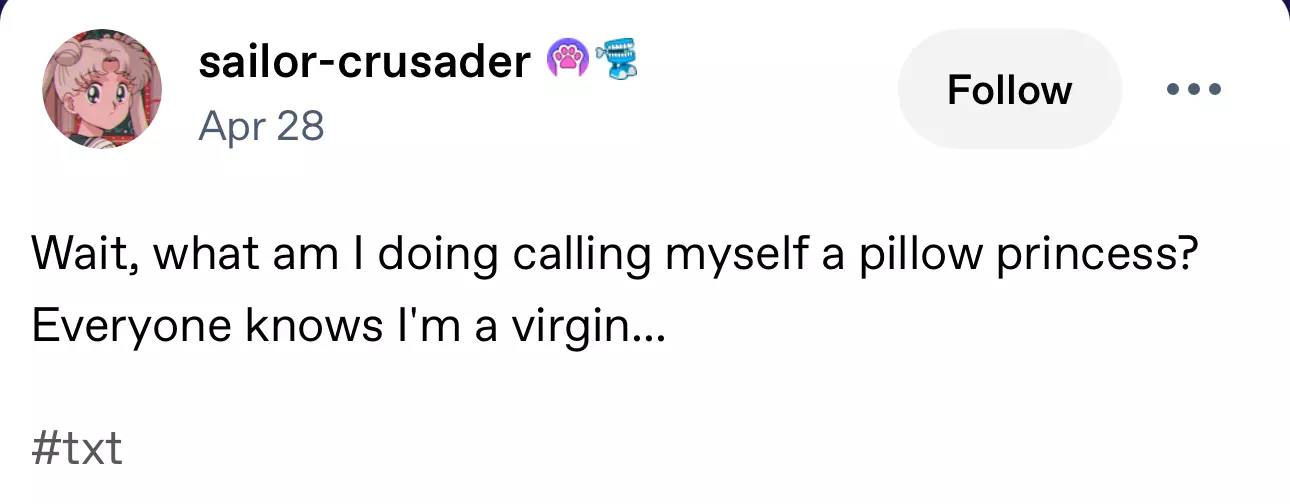
Task: Inspect the wind-up teeth badge
Action: click(x=615, y=62)
